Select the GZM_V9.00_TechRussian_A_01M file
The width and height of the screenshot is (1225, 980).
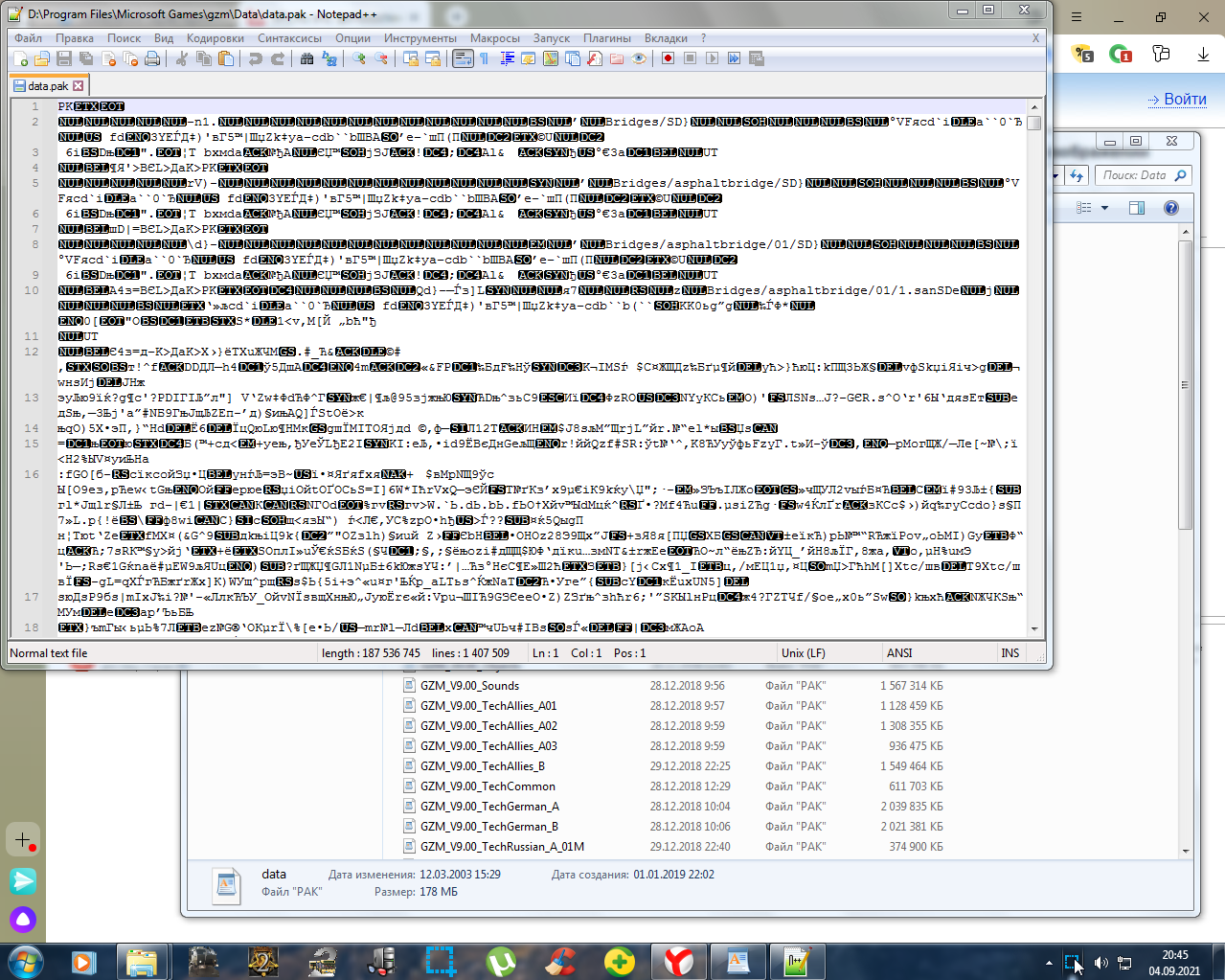click(x=502, y=847)
